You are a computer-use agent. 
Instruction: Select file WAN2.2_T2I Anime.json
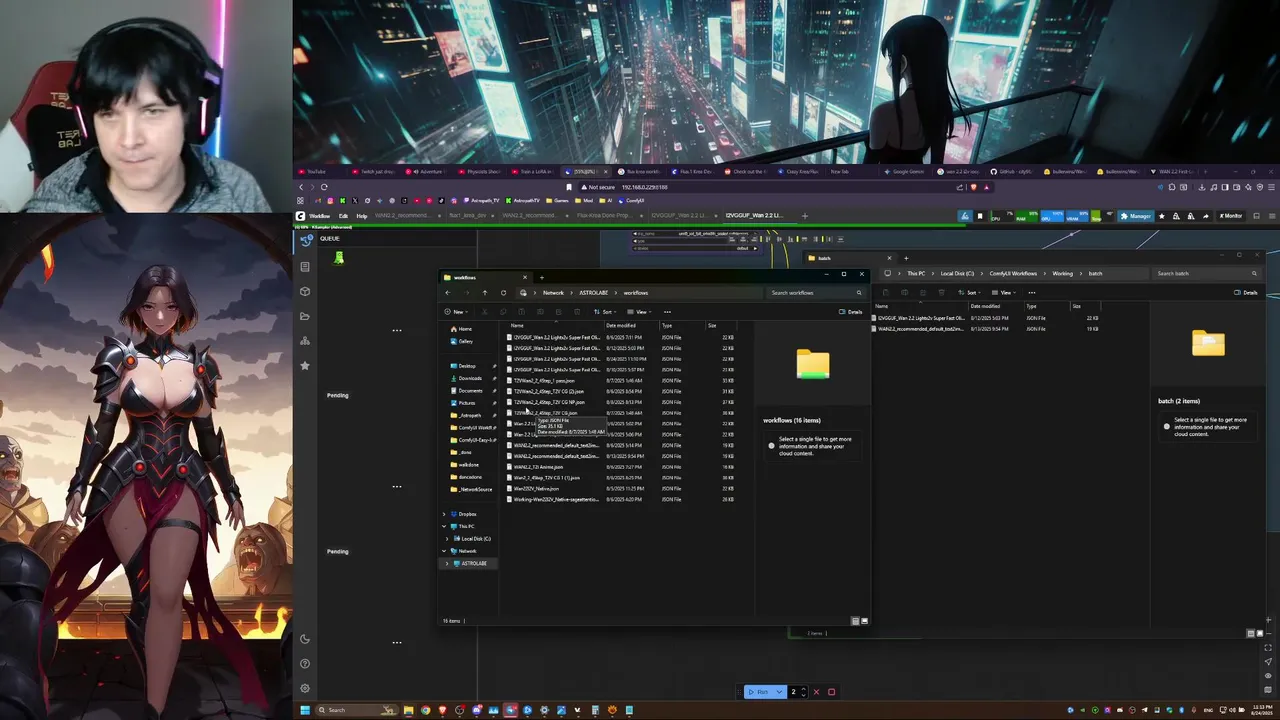coord(538,467)
